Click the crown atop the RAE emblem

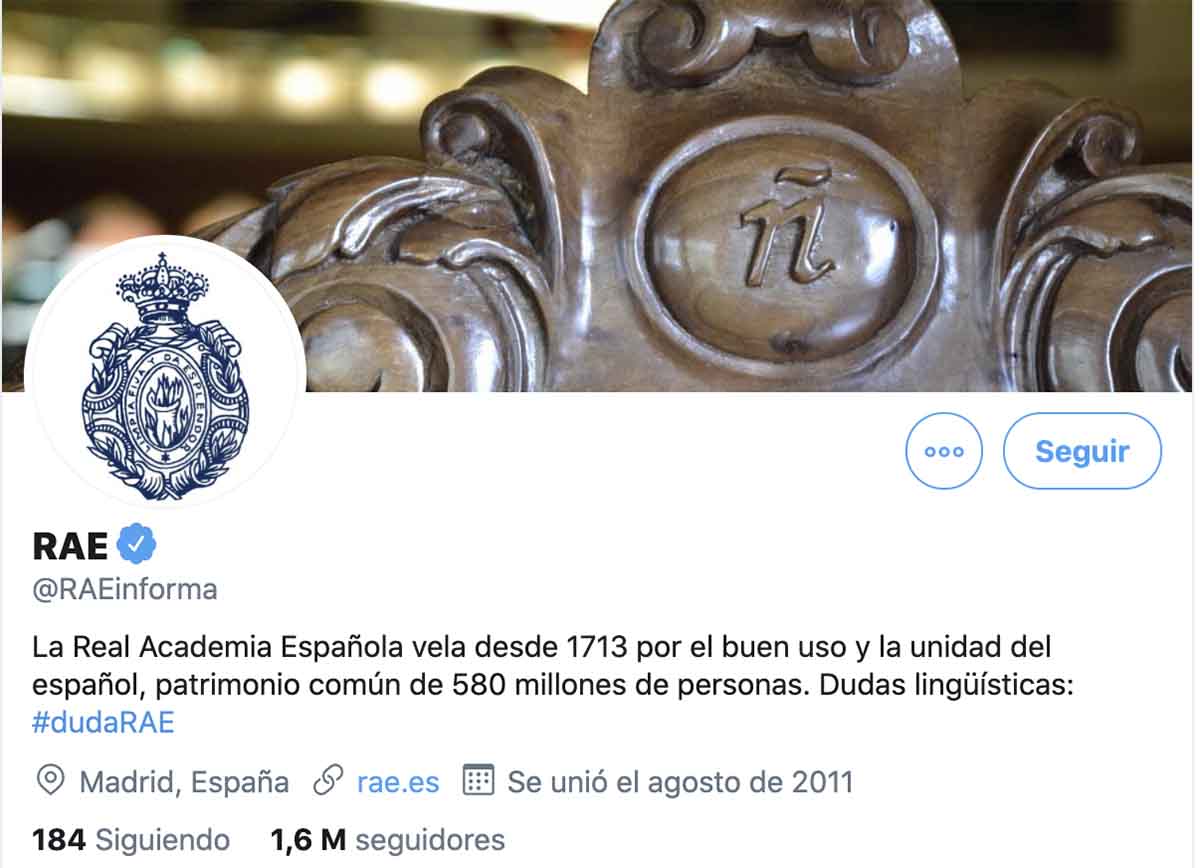[162, 289]
